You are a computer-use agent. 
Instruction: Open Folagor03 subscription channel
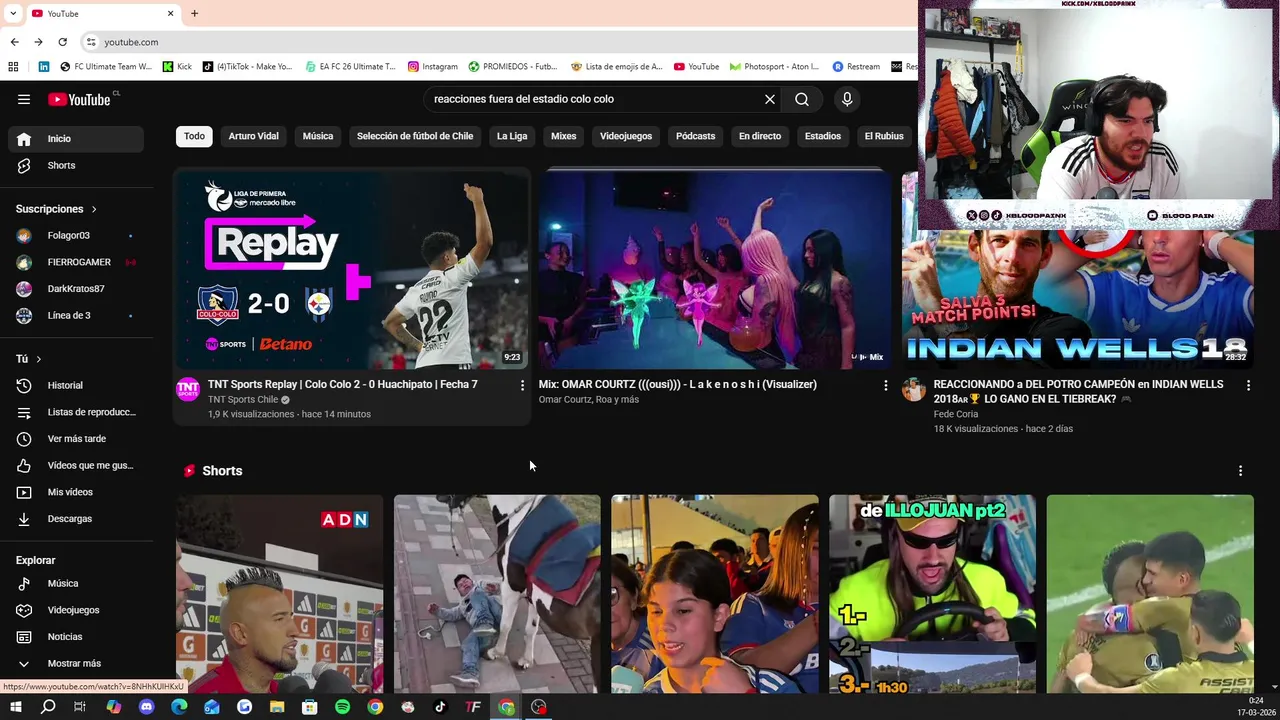pos(76,236)
